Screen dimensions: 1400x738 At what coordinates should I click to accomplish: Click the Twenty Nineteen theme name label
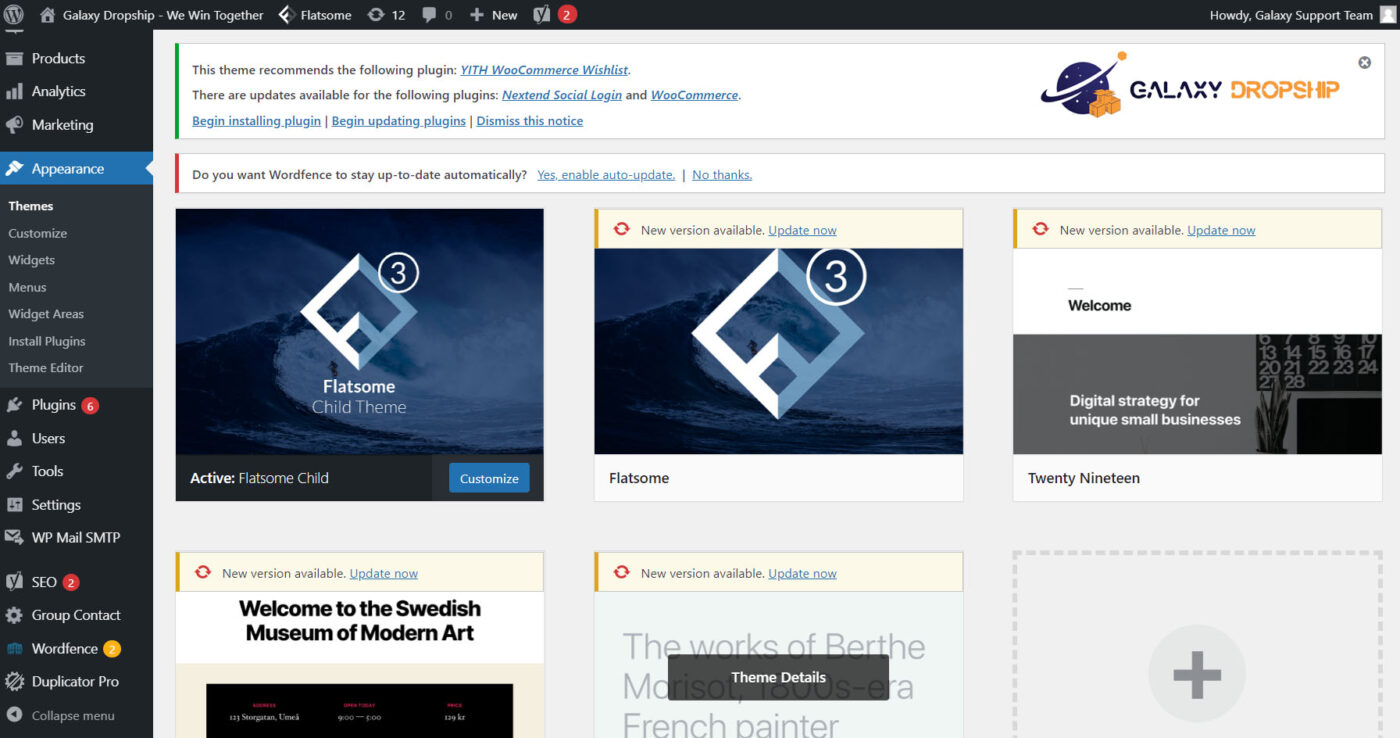[1084, 478]
